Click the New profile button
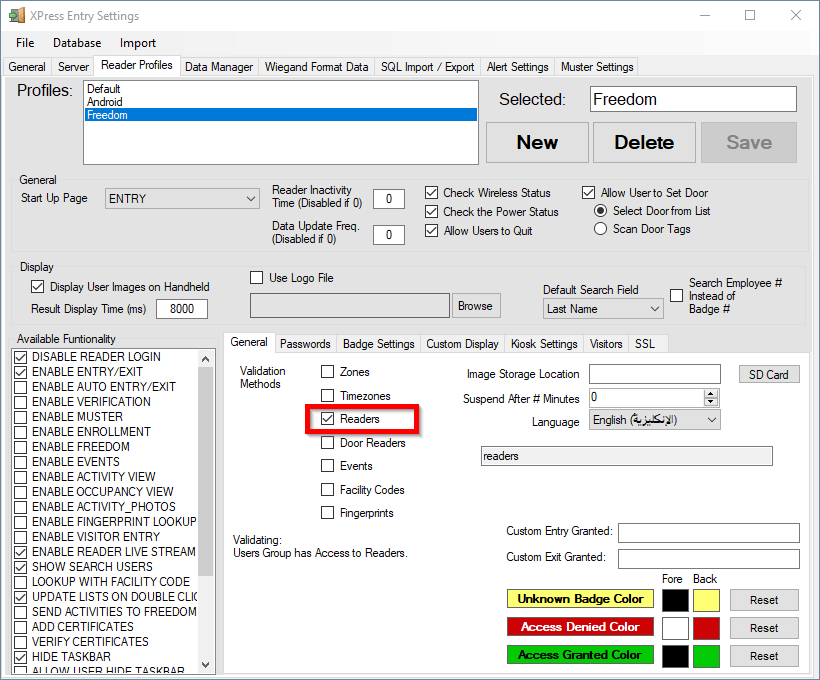This screenshot has width=820, height=680. pyautogui.click(x=537, y=142)
